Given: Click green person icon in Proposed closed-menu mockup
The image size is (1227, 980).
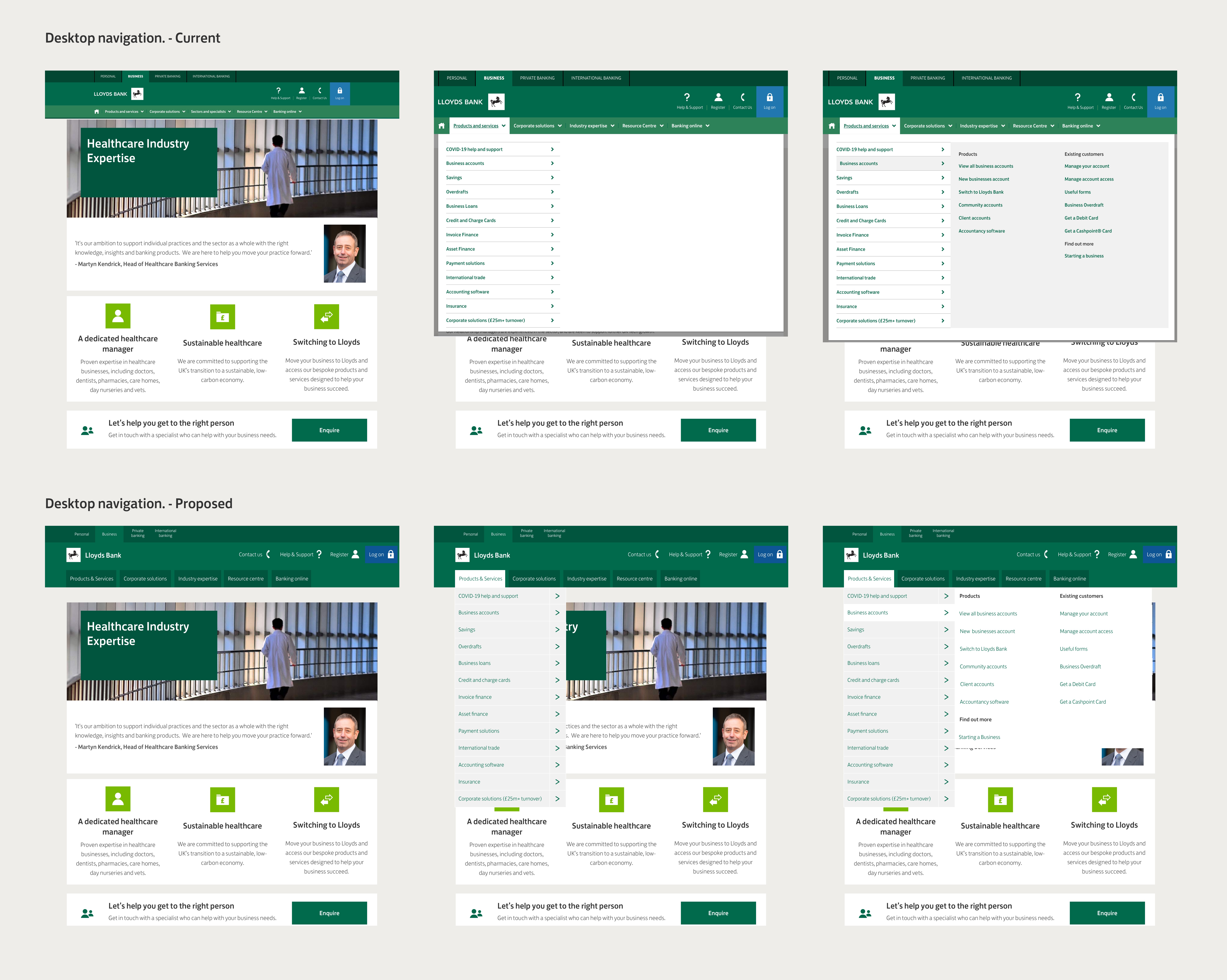Looking at the screenshot, I should (118, 799).
